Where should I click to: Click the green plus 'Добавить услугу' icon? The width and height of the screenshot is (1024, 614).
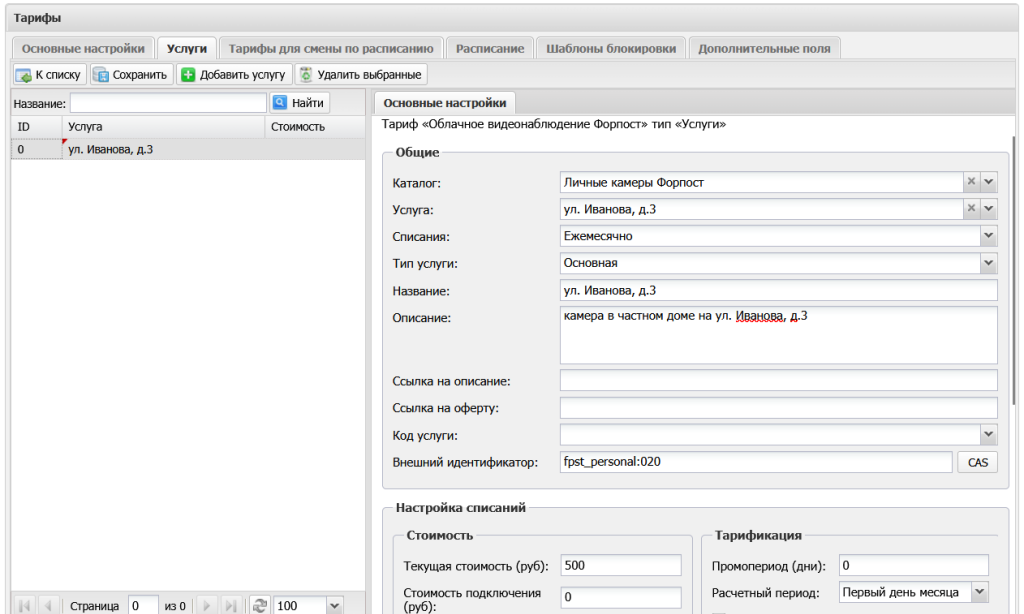click(188, 74)
